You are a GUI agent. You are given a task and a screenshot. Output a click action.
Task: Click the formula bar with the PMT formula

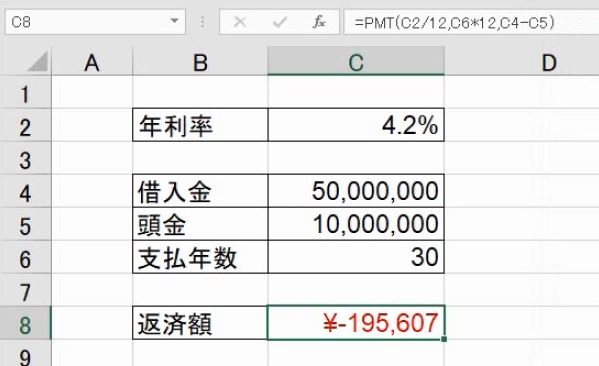471,22
